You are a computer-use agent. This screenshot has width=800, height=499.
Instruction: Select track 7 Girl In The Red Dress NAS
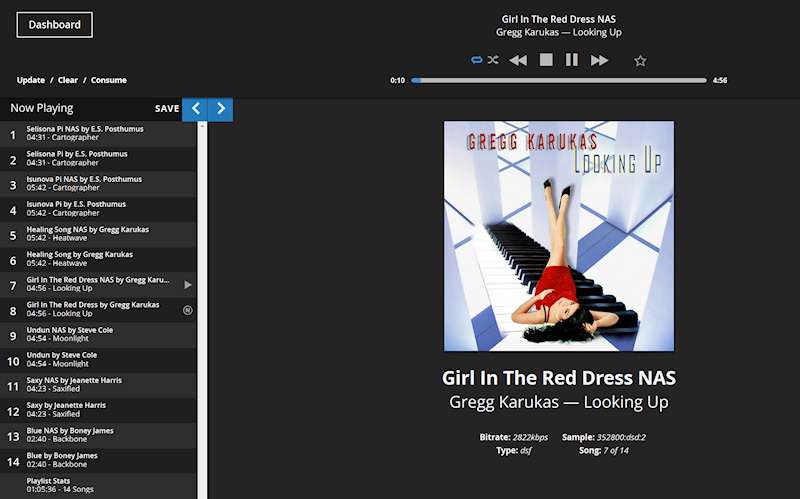tap(98, 285)
